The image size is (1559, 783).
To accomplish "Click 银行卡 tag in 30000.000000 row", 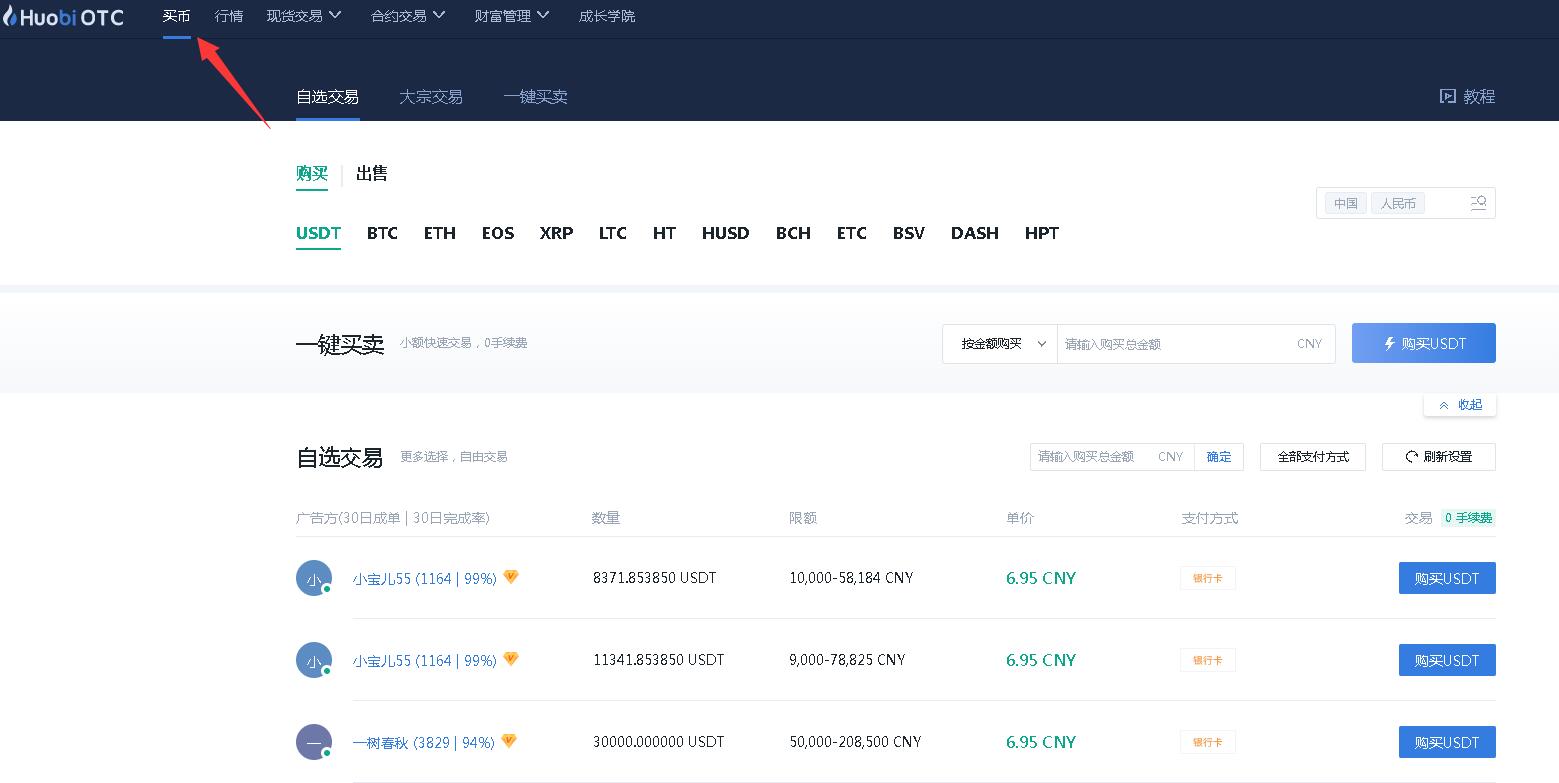I will coord(1208,742).
